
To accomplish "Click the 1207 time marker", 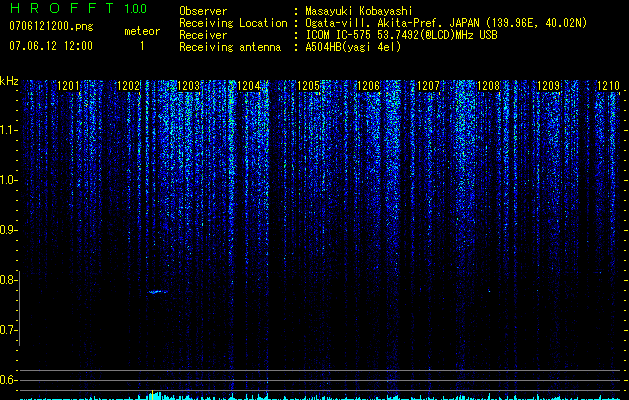I will pyautogui.click(x=428, y=85).
